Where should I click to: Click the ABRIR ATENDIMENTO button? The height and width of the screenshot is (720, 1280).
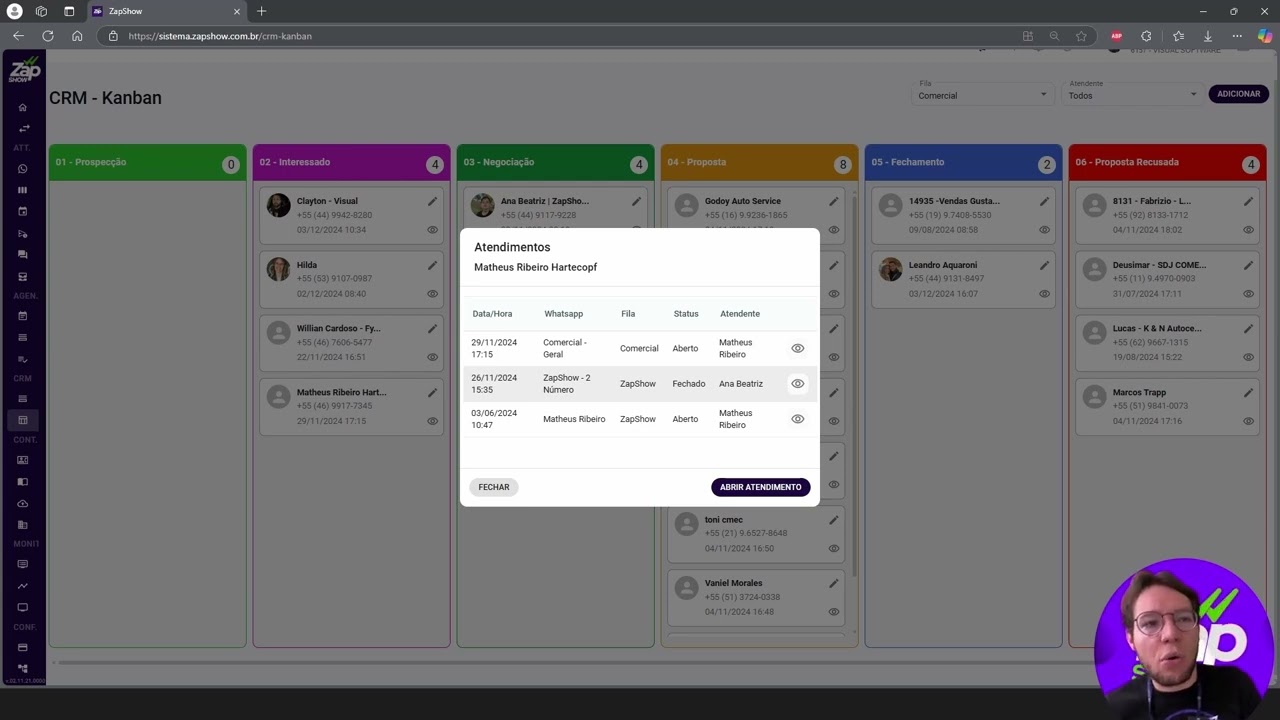pyautogui.click(x=760, y=487)
